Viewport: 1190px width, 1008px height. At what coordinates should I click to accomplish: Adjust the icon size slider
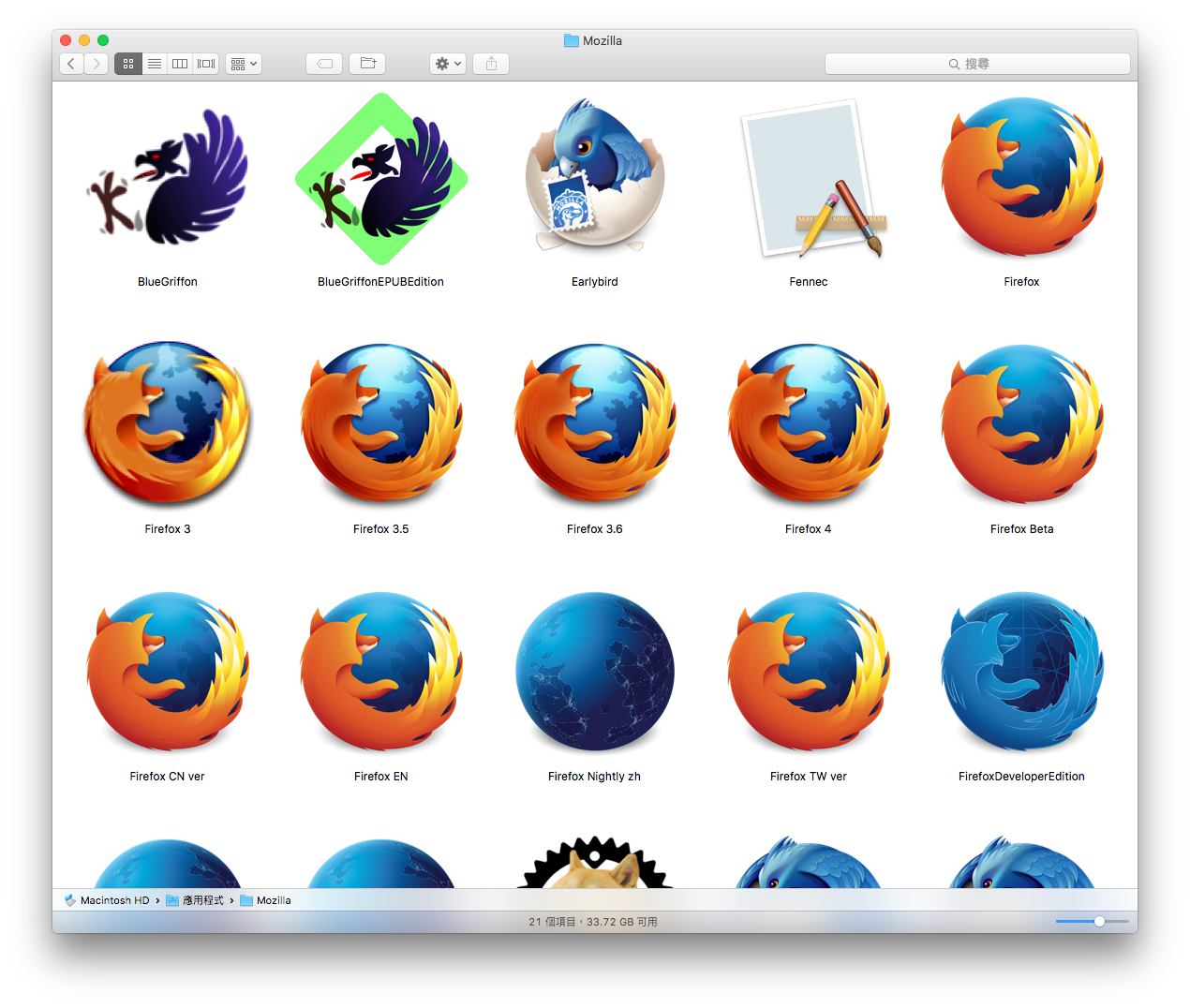[x=1099, y=922]
